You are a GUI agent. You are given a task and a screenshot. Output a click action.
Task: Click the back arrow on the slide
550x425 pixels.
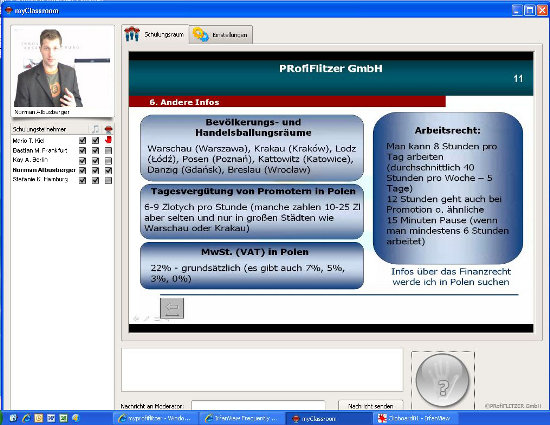[x=172, y=308]
